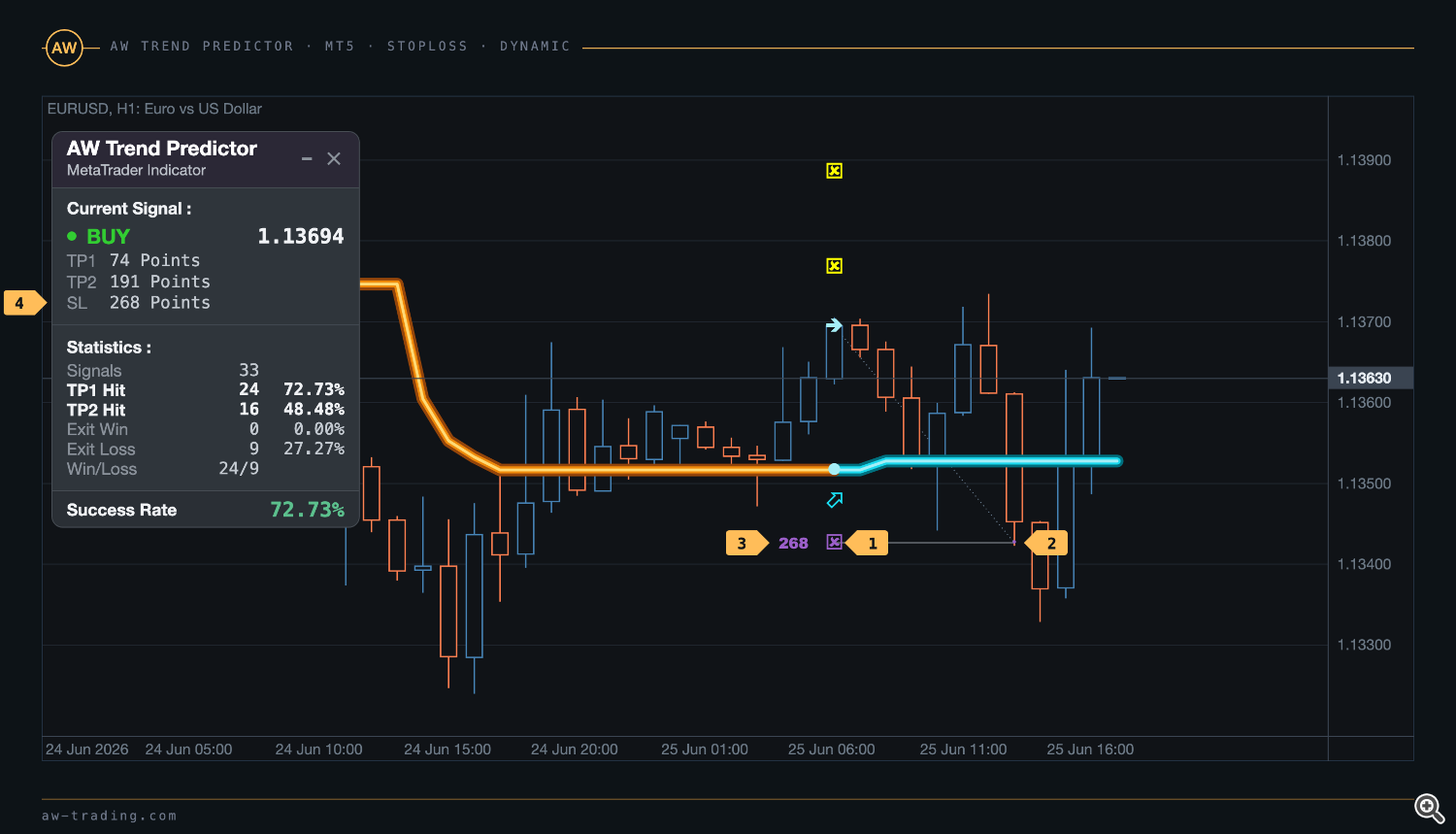Click the cyan diagonal arrow signal icon

pos(835,500)
